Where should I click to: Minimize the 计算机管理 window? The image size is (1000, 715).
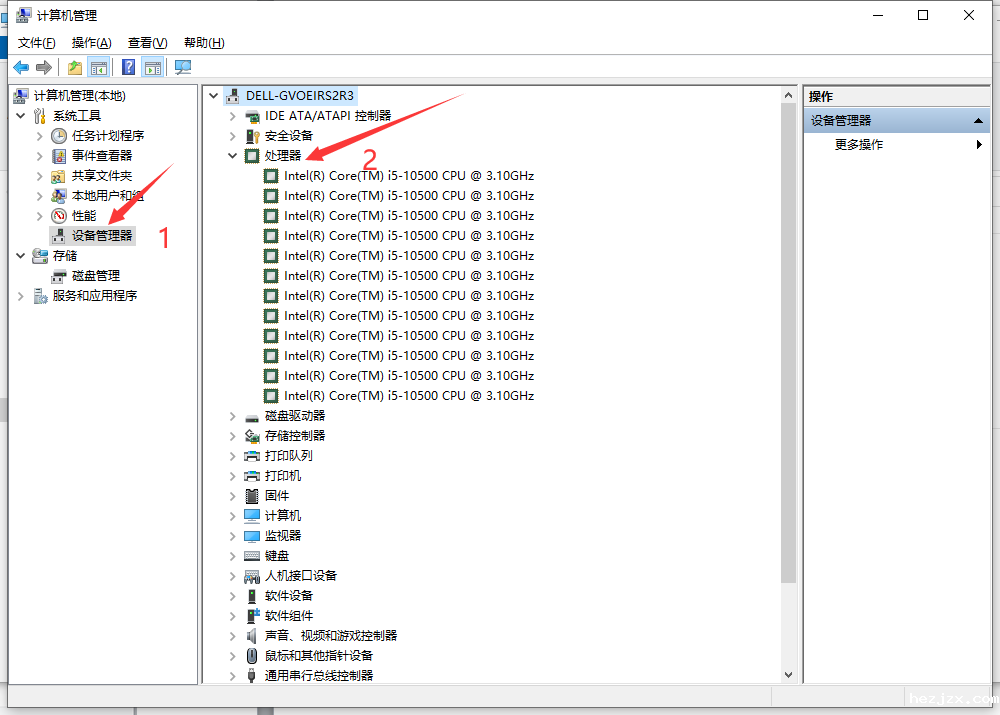pyautogui.click(x=878, y=15)
